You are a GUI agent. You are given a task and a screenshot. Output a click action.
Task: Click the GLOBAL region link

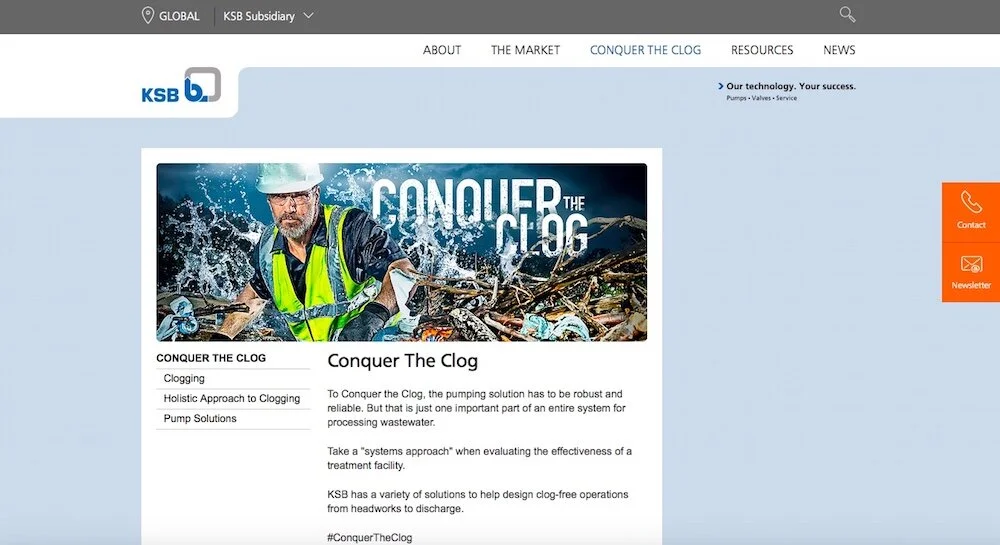[179, 16]
